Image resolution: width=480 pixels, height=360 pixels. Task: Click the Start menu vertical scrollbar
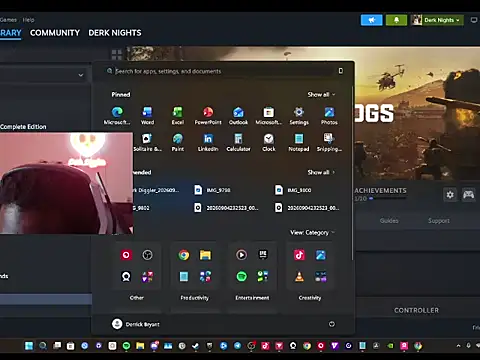tap(352, 173)
